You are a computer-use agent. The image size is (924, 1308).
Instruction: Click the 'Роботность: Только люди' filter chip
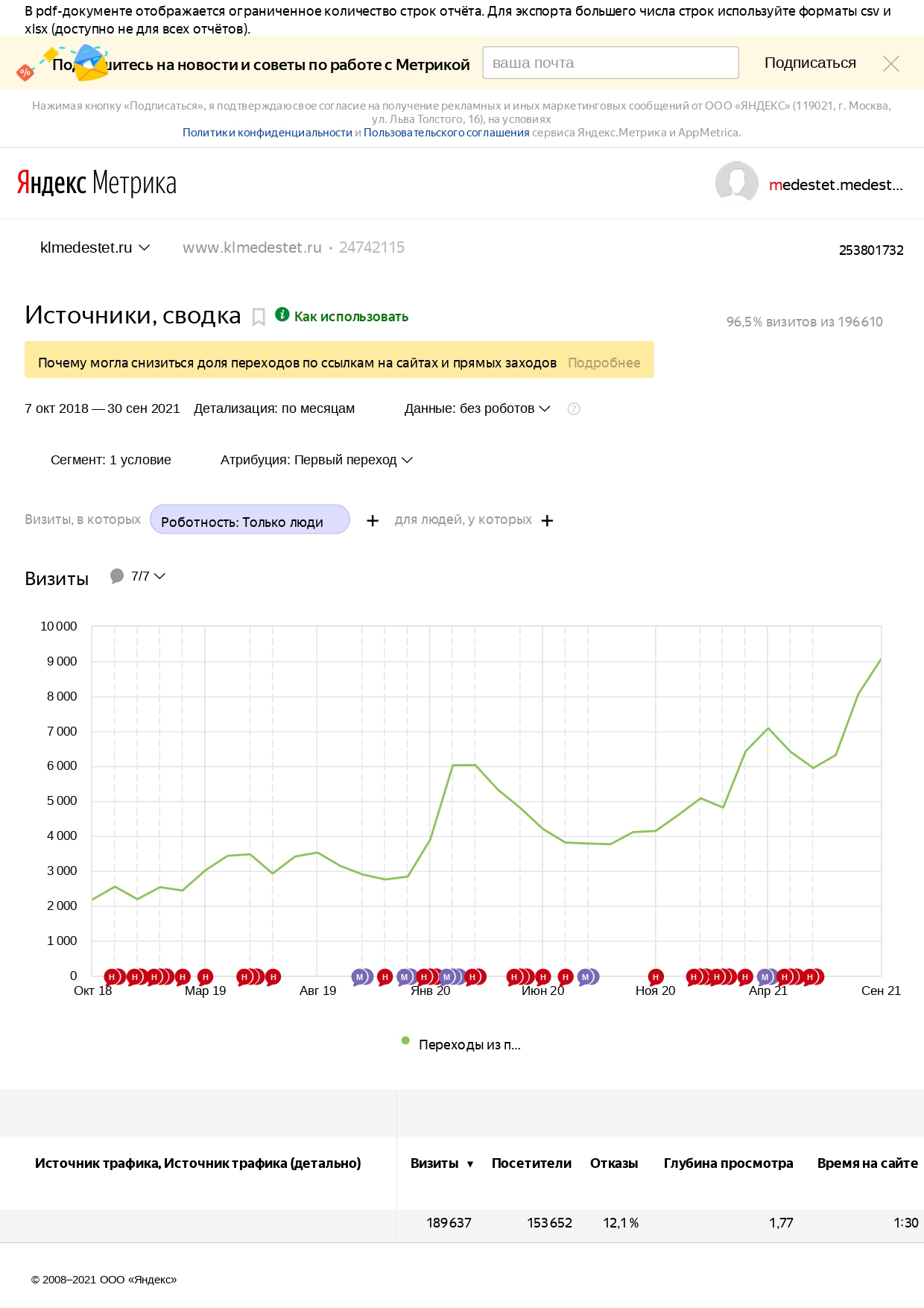tap(250, 519)
